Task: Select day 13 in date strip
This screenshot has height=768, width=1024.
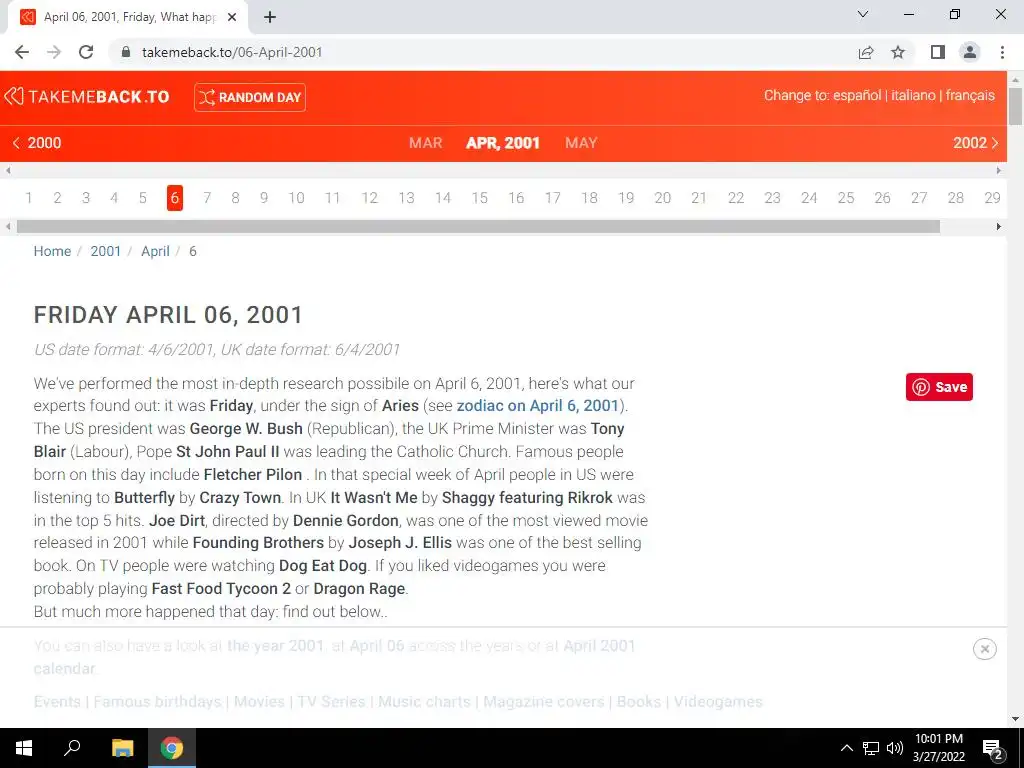Action: 406,198
